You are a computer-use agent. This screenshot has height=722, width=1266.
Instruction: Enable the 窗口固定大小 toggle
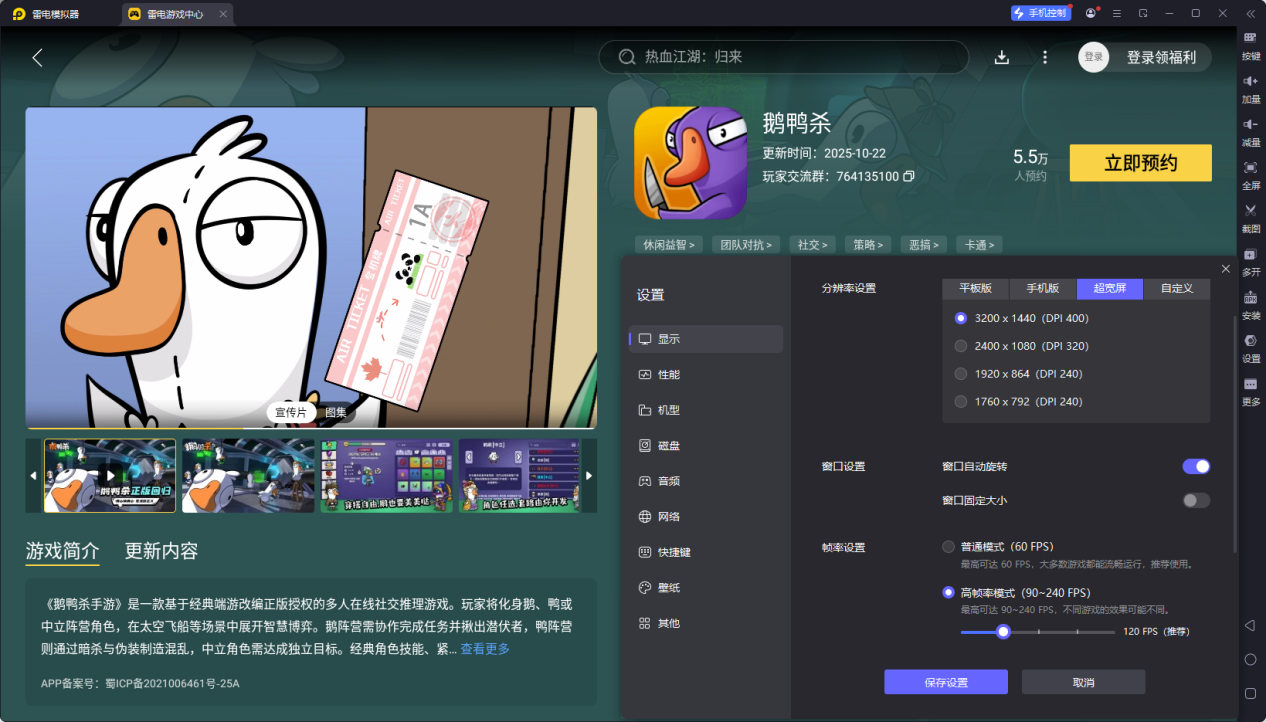(x=1195, y=500)
